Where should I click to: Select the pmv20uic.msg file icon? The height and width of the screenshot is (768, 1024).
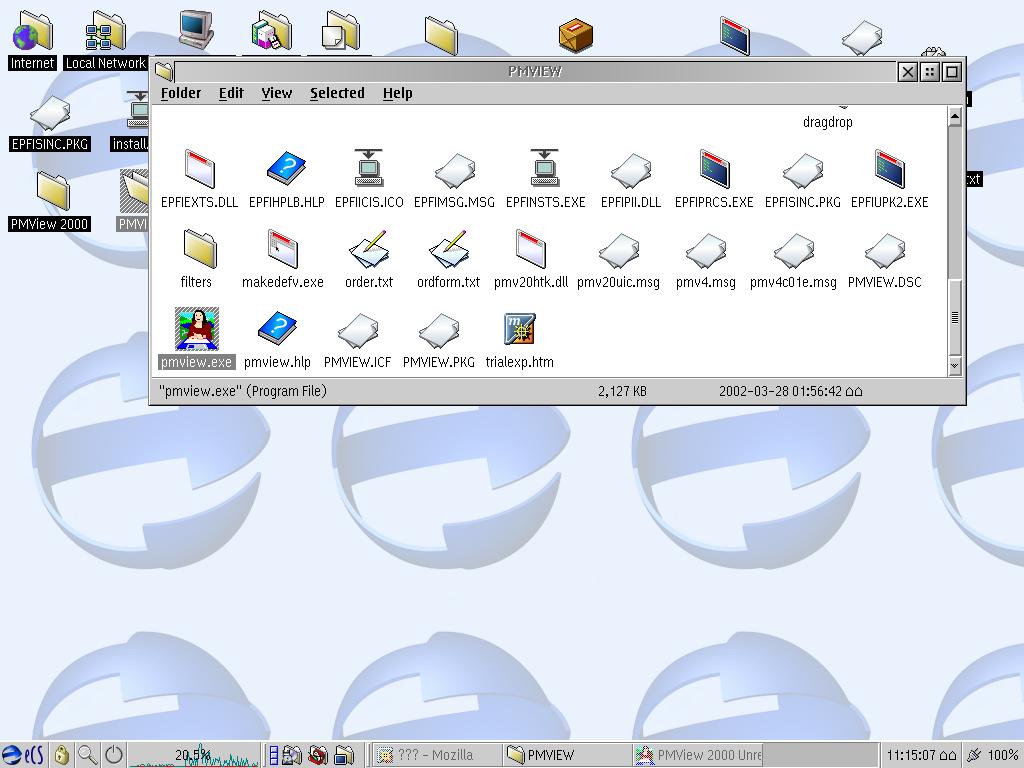point(618,251)
